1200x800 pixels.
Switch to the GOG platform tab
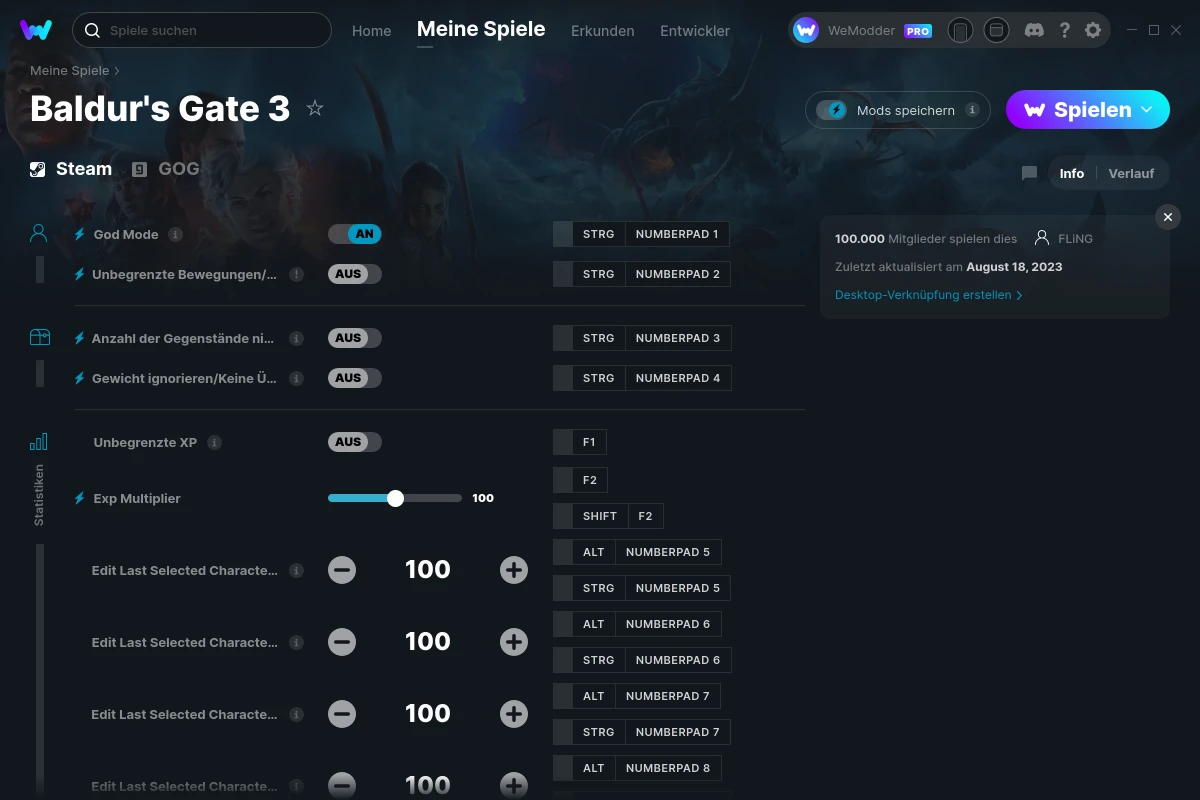[x=166, y=169]
